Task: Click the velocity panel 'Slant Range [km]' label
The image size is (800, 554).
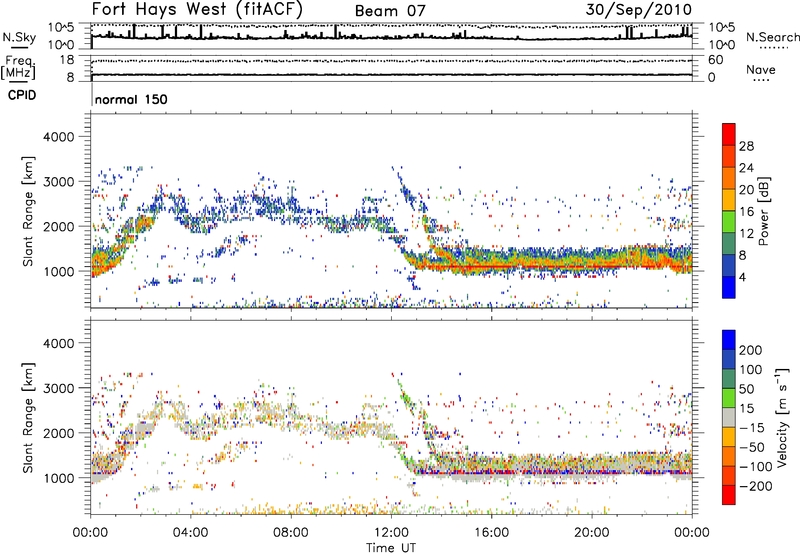Action: [28, 418]
